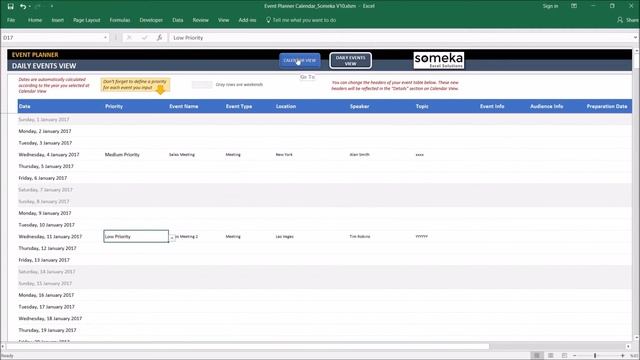Screen dimensions: 640x360
Task: Click the Ribbon Display Options icon
Action: [574, 6]
